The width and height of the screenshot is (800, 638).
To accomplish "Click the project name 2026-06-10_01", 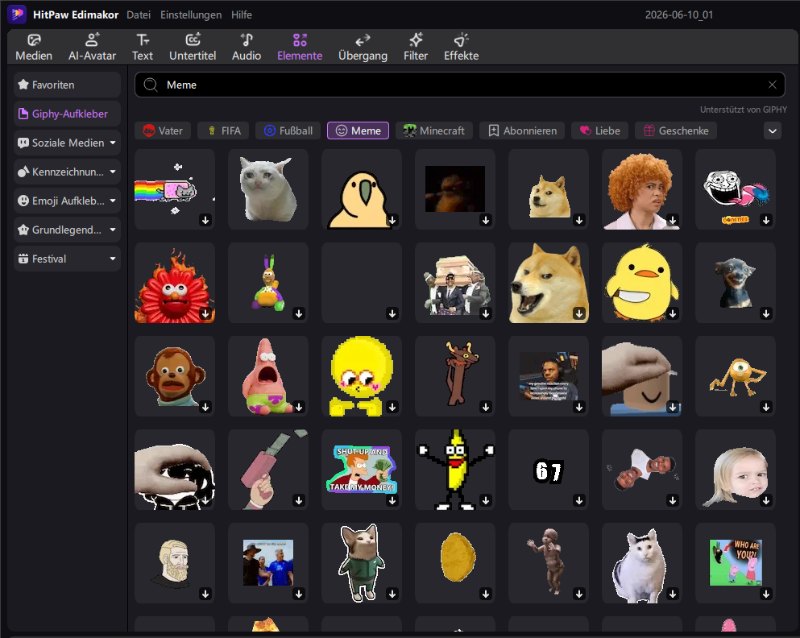I will 679,15.
